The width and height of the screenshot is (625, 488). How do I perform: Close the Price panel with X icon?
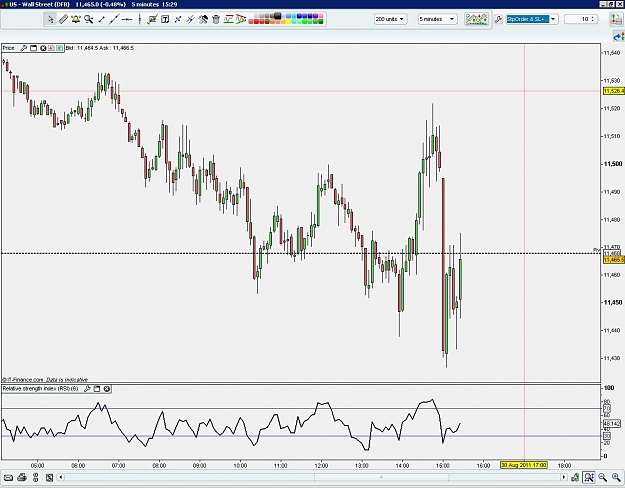[x=43, y=48]
